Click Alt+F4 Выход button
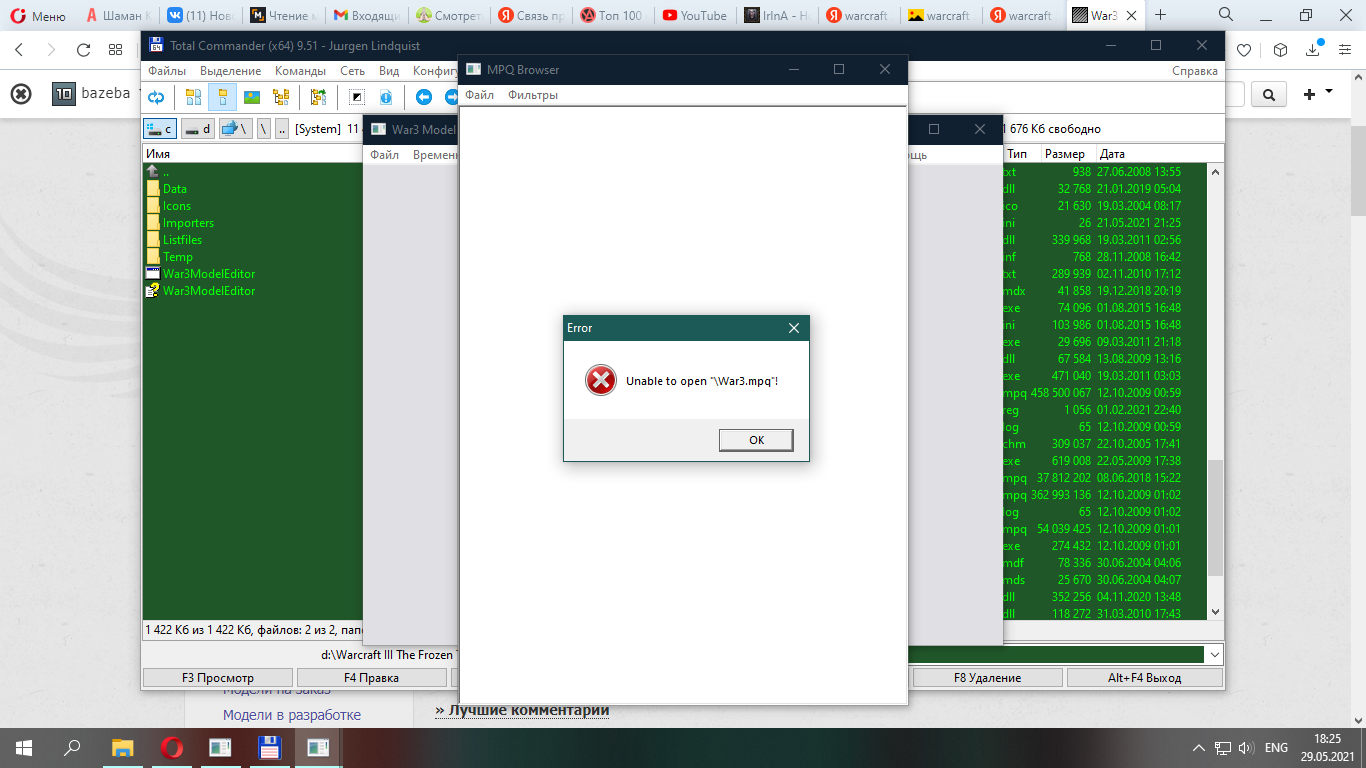 coord(1144,678)
